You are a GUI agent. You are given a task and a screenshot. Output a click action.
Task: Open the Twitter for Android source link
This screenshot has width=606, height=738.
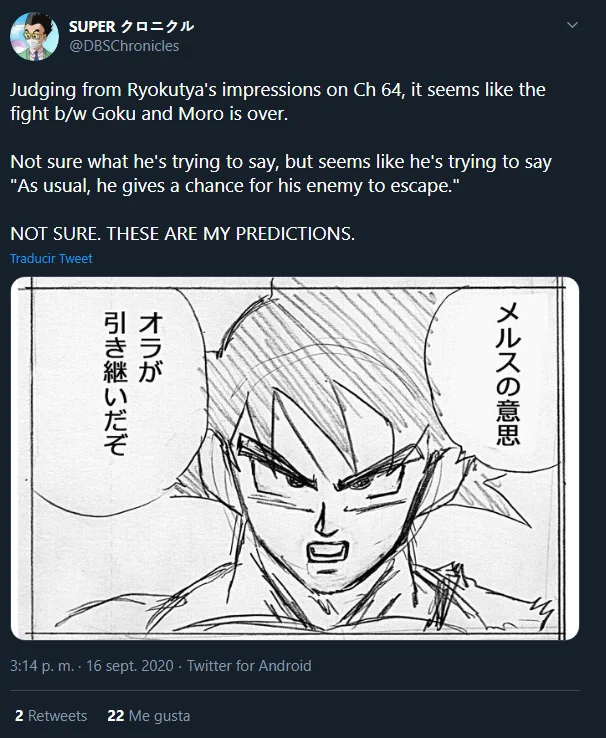[x=249, y=666]
